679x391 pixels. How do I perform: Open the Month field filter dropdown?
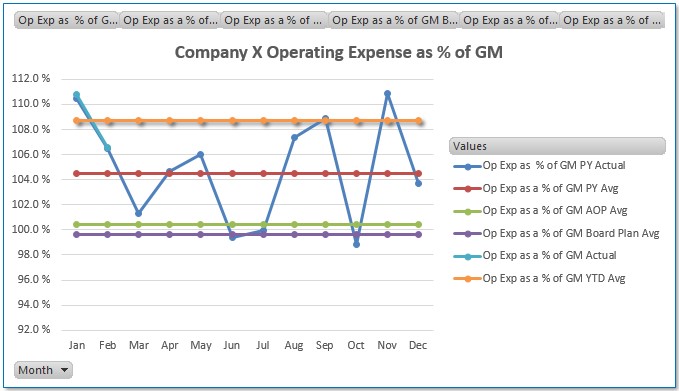pyautogui.click(x=43, y=370)
